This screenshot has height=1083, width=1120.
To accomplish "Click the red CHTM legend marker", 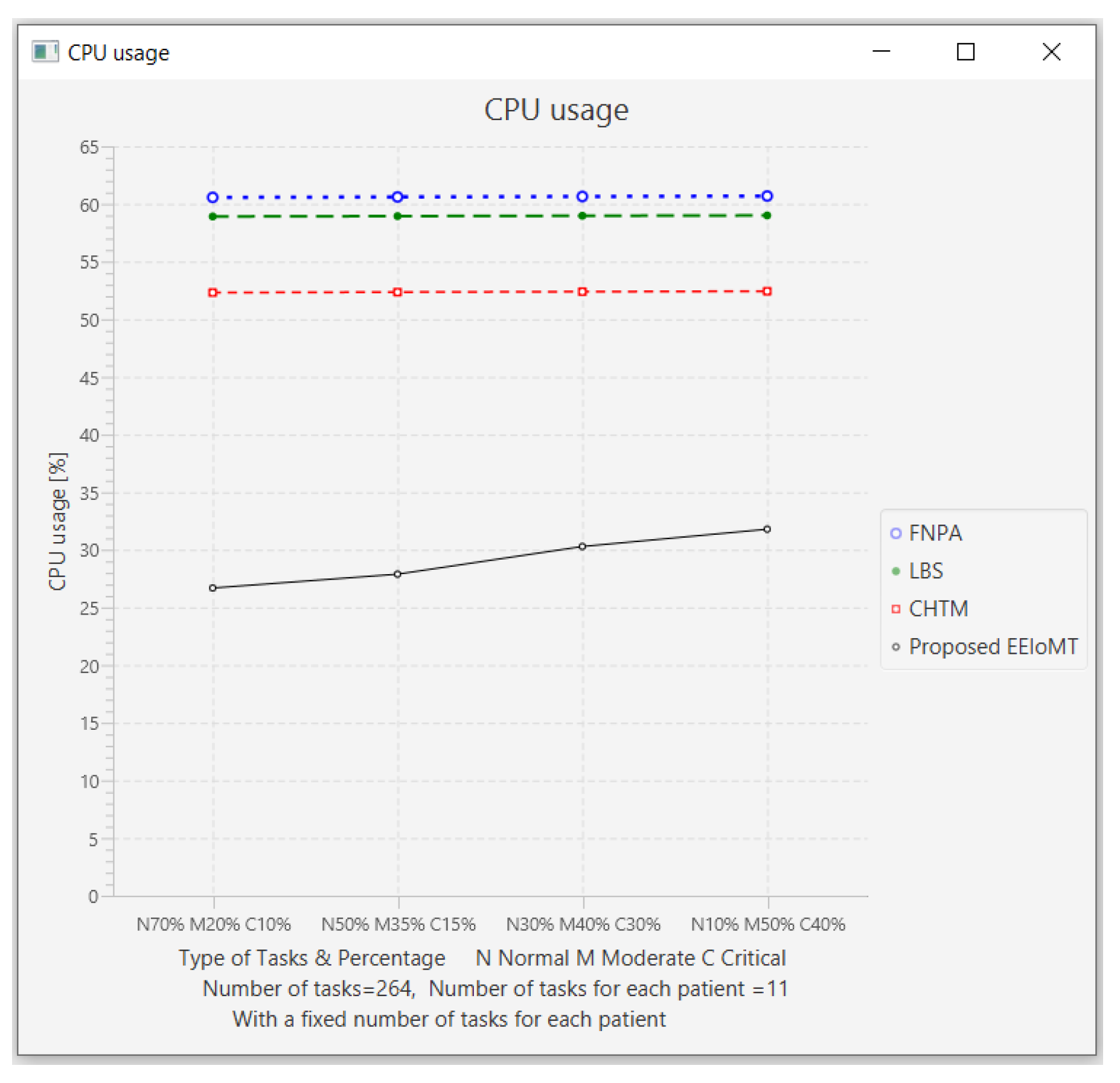I will coord(896,609).
